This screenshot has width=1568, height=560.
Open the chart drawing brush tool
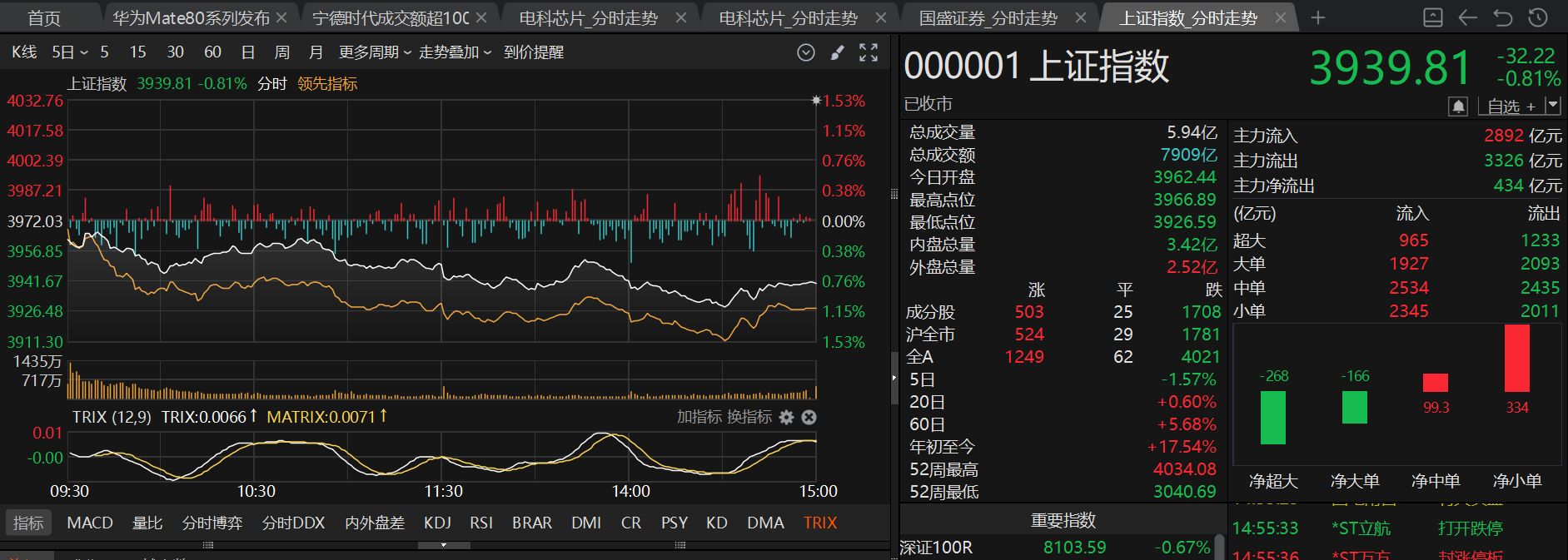[837, 52]
